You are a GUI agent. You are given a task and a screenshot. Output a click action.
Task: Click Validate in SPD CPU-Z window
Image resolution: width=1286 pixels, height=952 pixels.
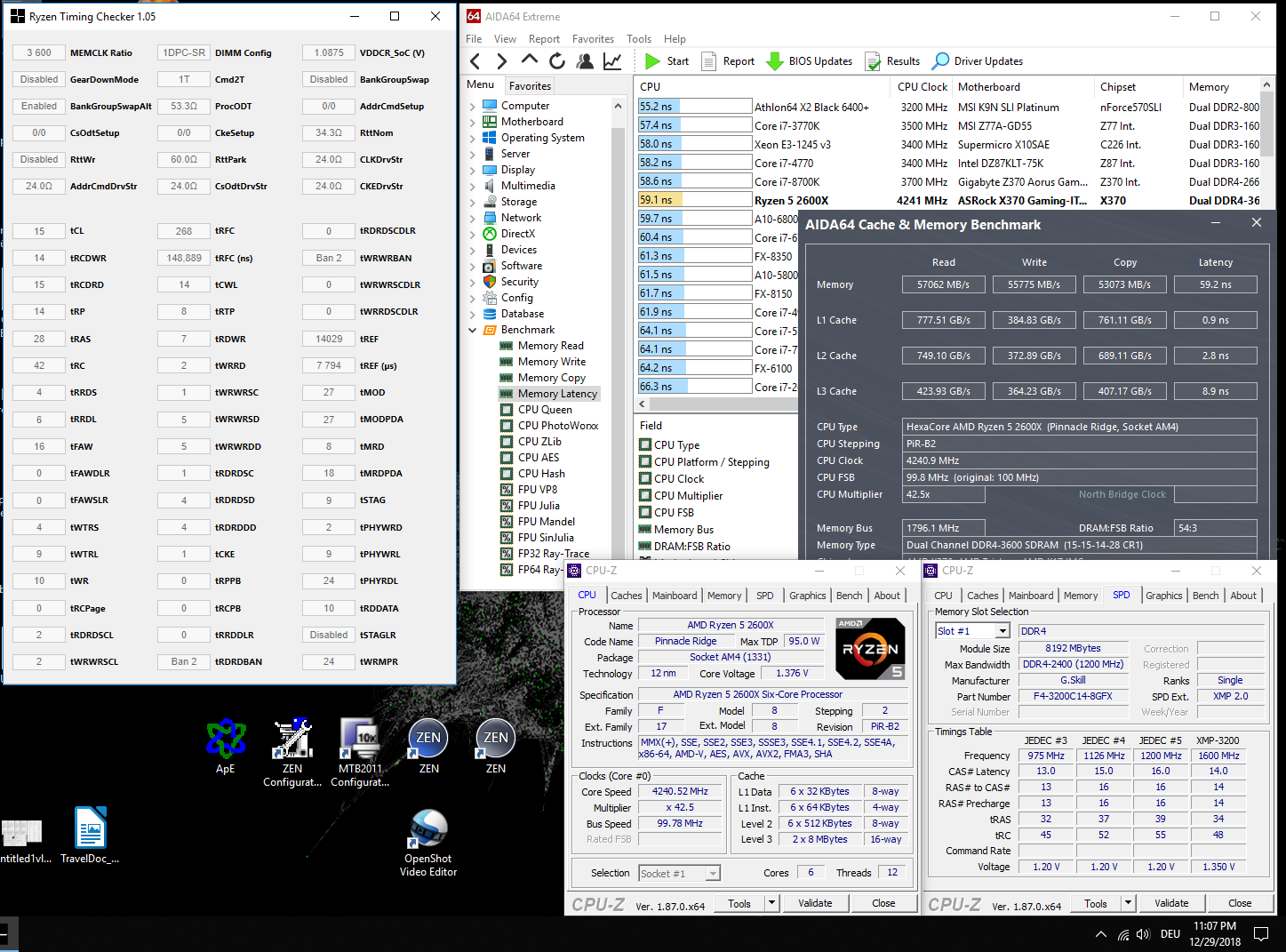(1171, 903)
